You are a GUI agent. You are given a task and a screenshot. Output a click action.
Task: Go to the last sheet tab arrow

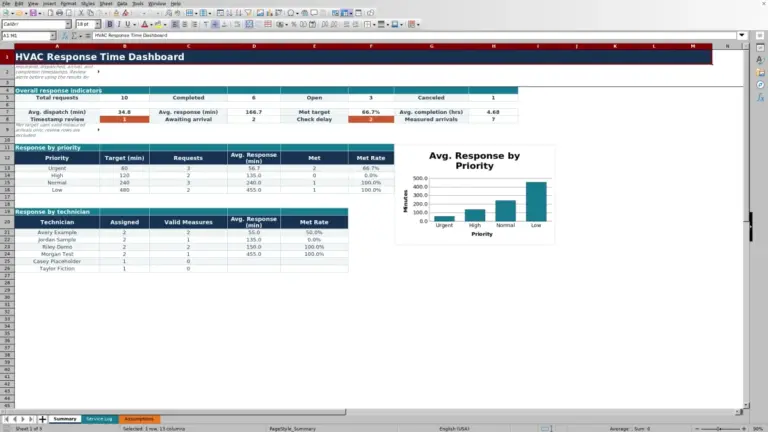[31, 419]
